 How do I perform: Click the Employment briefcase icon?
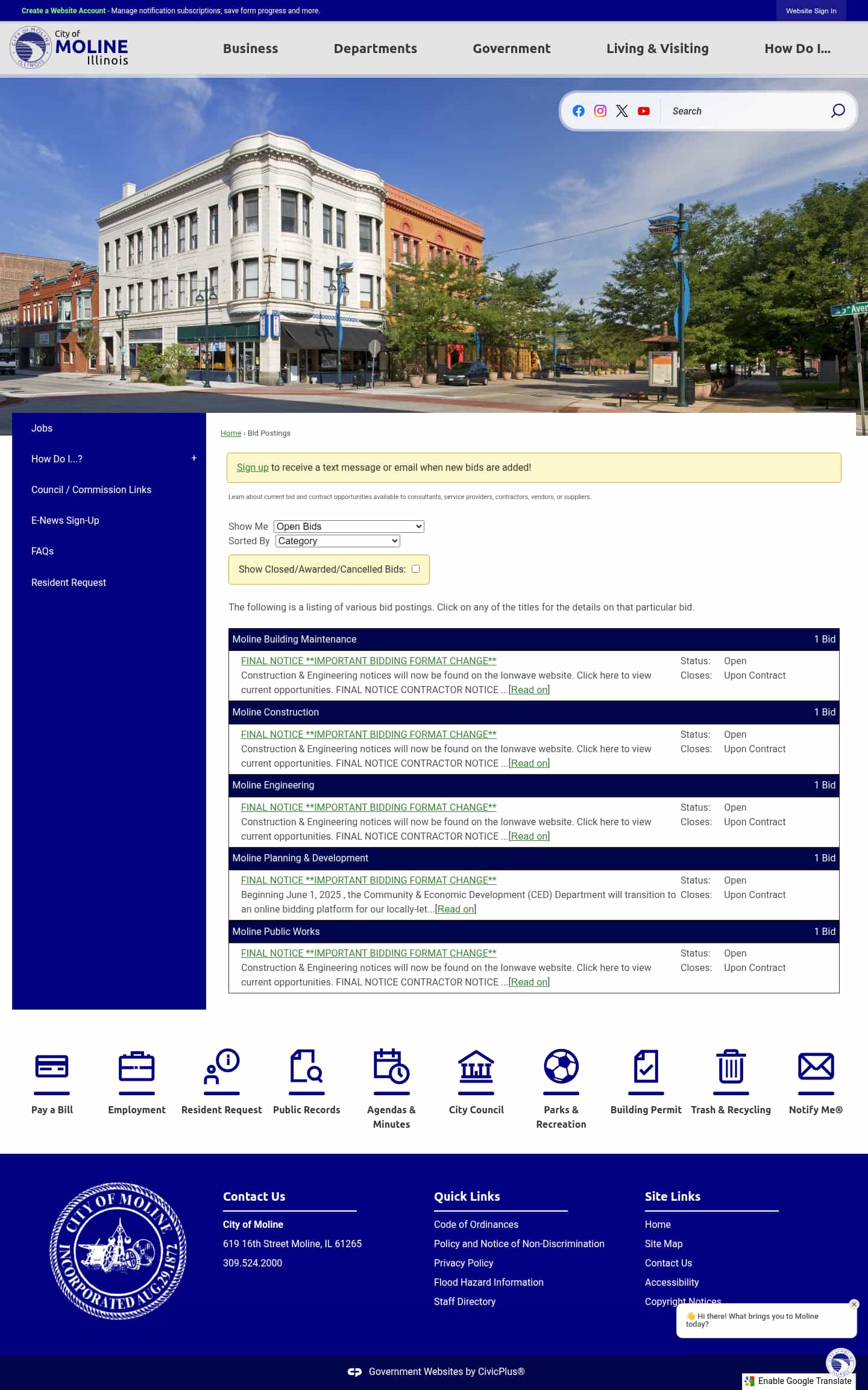point(137,1066)
